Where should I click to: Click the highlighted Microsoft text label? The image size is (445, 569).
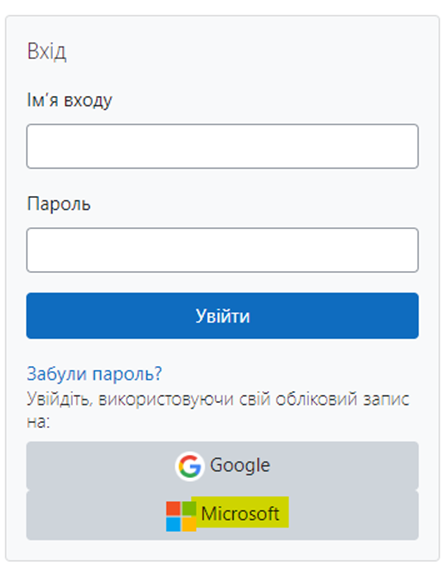[x=240, y=513]
